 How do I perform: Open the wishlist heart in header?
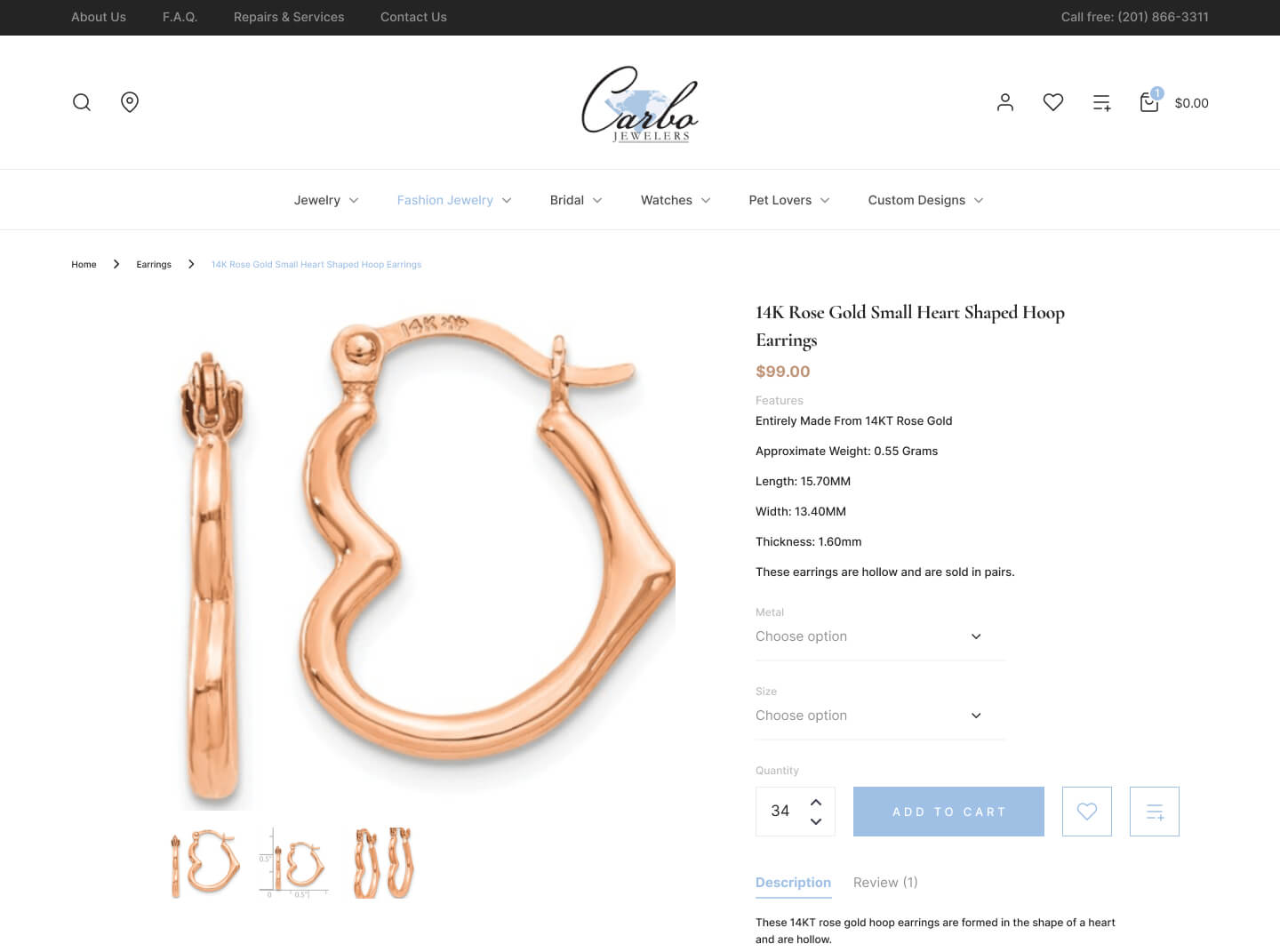click(x=1053, y=102)
